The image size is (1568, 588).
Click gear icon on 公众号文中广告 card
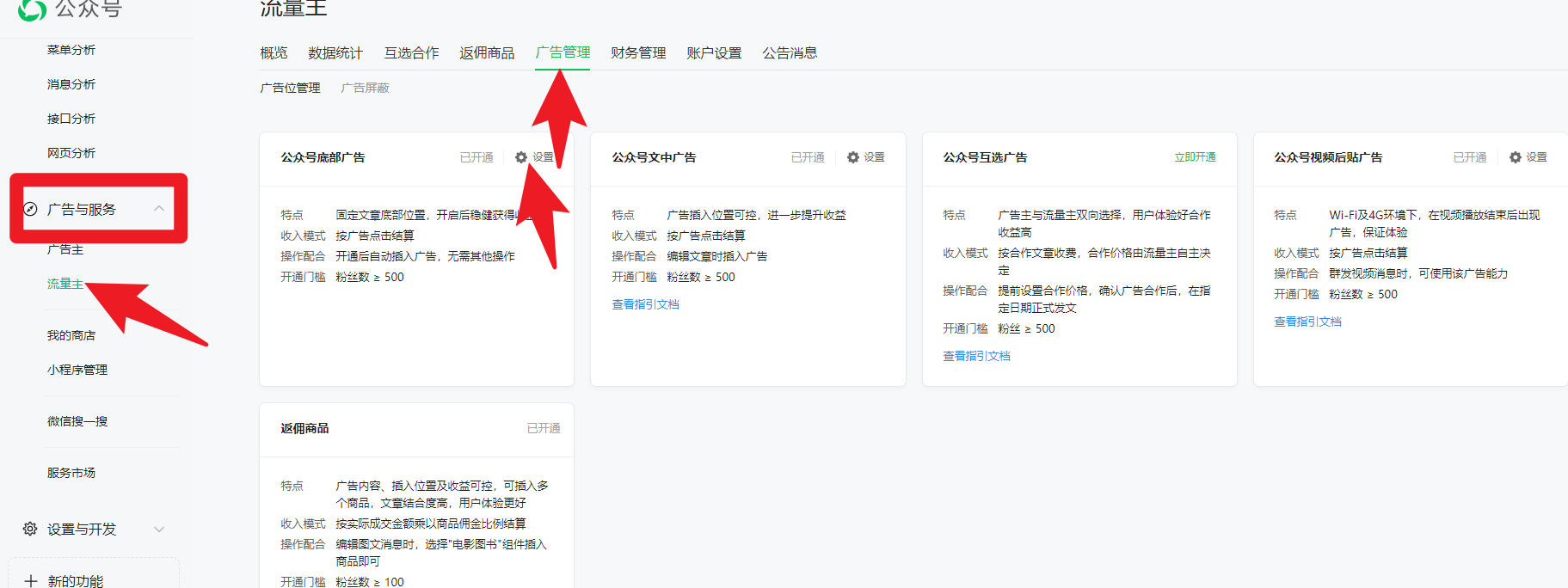853,157
